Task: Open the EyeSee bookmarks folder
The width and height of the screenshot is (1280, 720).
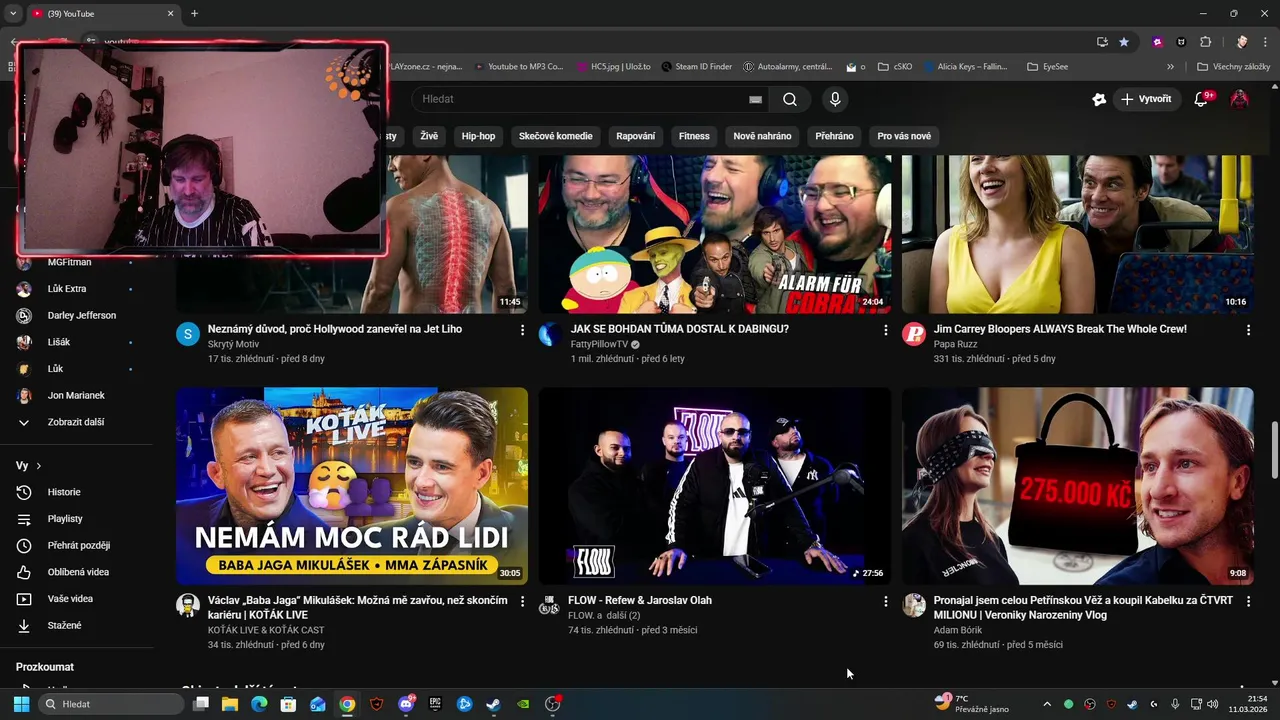Action: point(1048,67)
